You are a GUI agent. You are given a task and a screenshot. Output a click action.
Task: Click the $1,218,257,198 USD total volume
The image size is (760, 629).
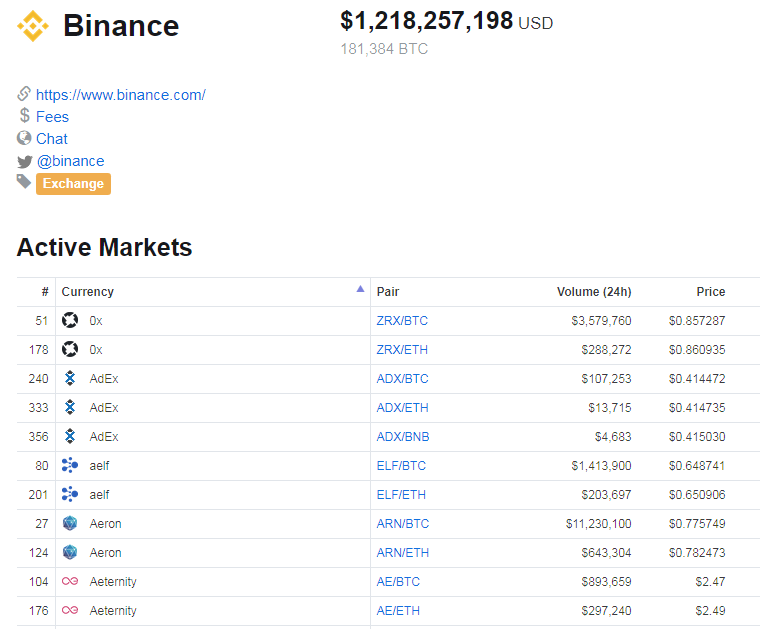pyautogui.click(x=446, y=21)
